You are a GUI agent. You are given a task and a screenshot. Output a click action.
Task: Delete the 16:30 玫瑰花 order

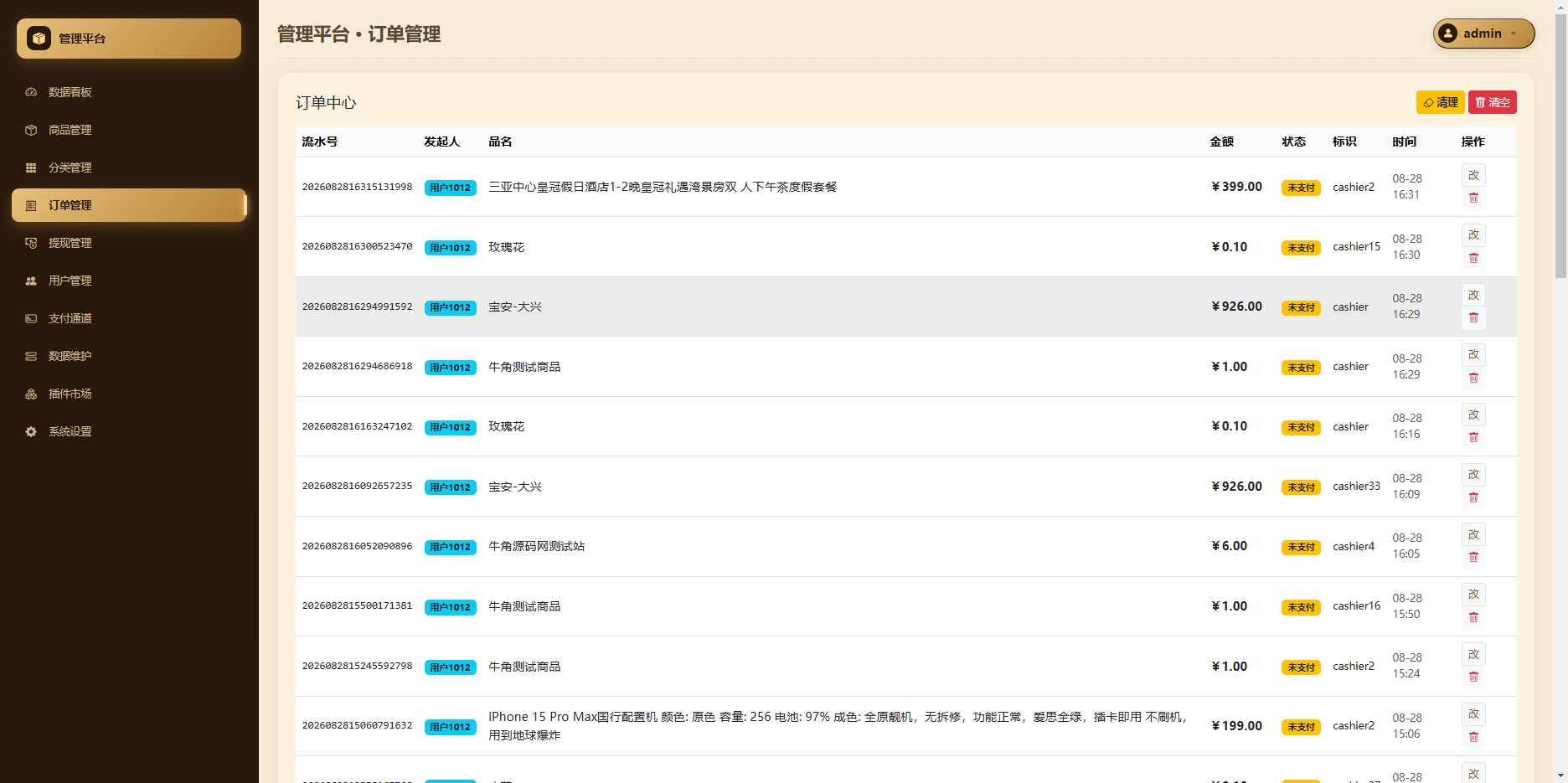pos(1473,258)
